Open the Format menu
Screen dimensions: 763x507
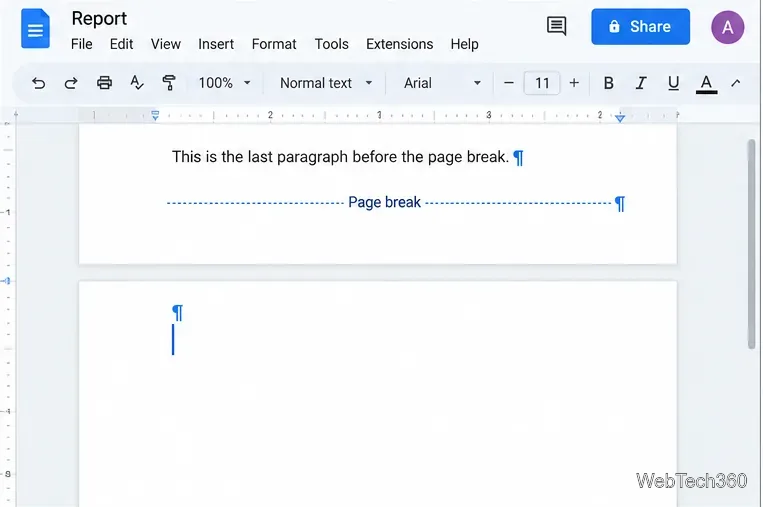point(274,44)
